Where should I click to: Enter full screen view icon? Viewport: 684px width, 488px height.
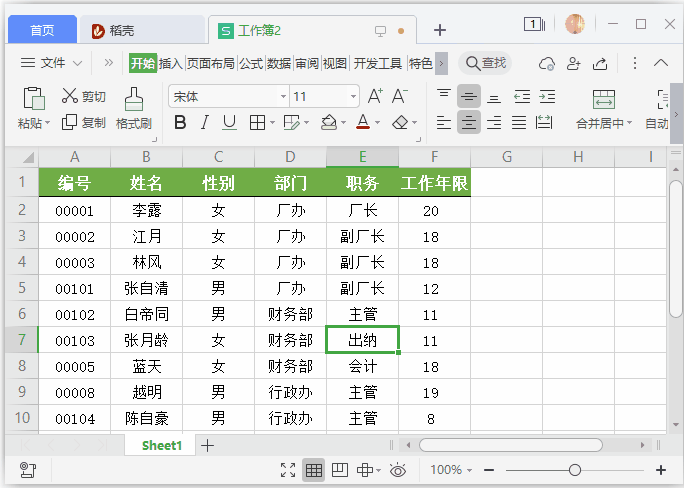(x=288, y=470)
